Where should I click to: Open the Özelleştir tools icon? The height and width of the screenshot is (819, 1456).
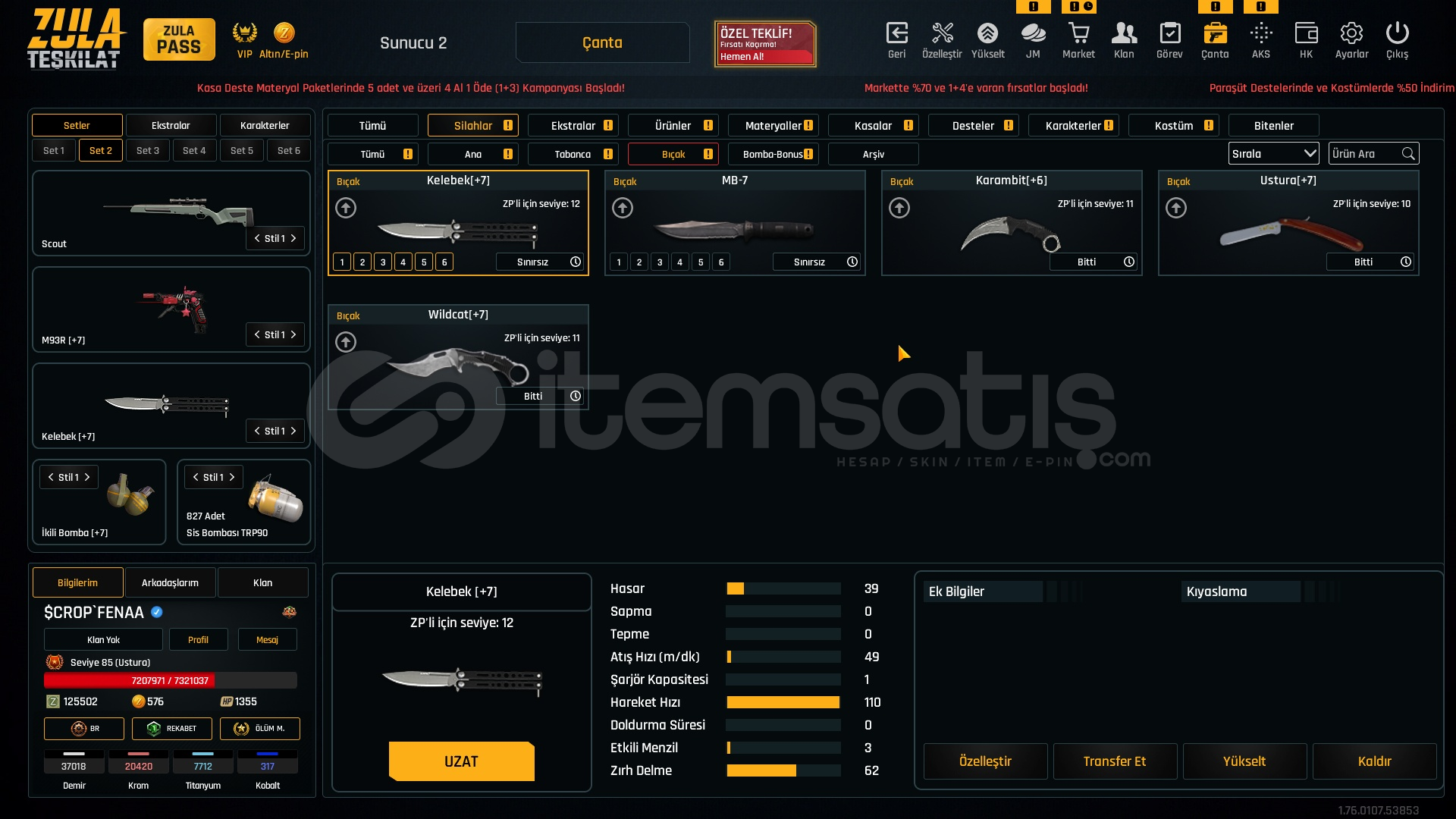point(942,33)
